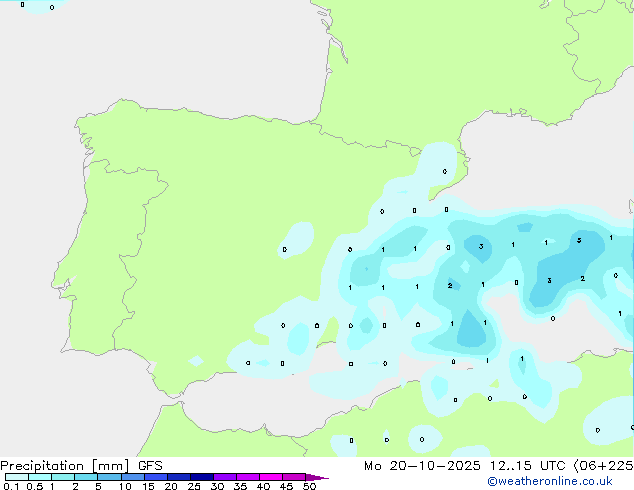
Task: Click the 25–30 mm dark blue swatch
Action: coord(202,477)
